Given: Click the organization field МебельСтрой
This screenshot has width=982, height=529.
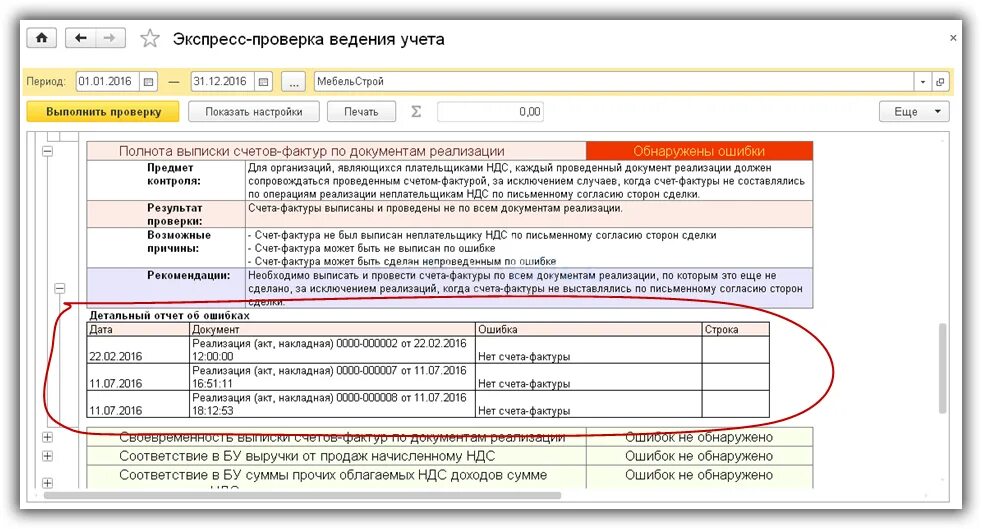Looking at the screenshot, I should pos(614,81).
